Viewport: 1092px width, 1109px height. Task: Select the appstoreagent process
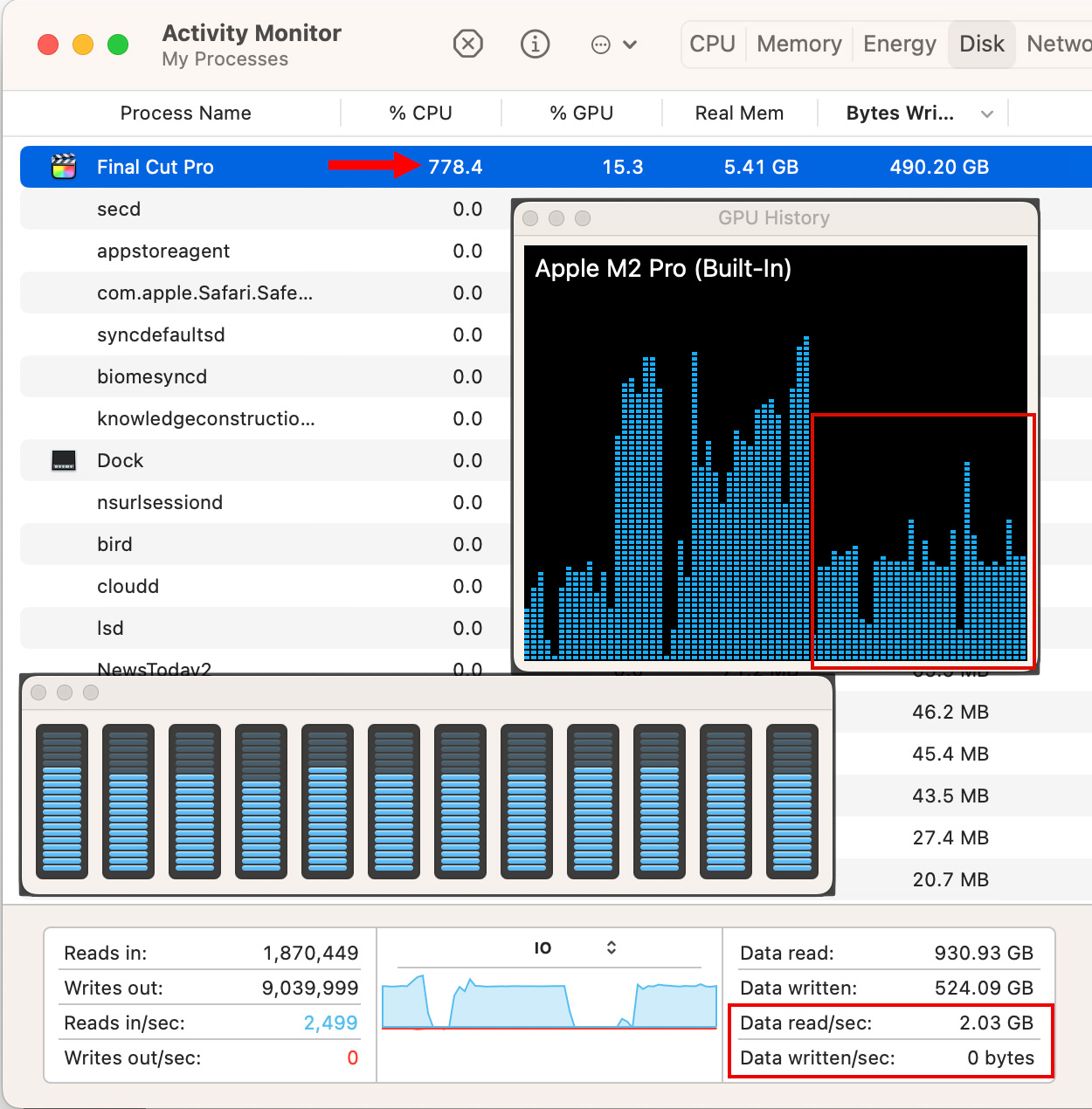[163, 251]
